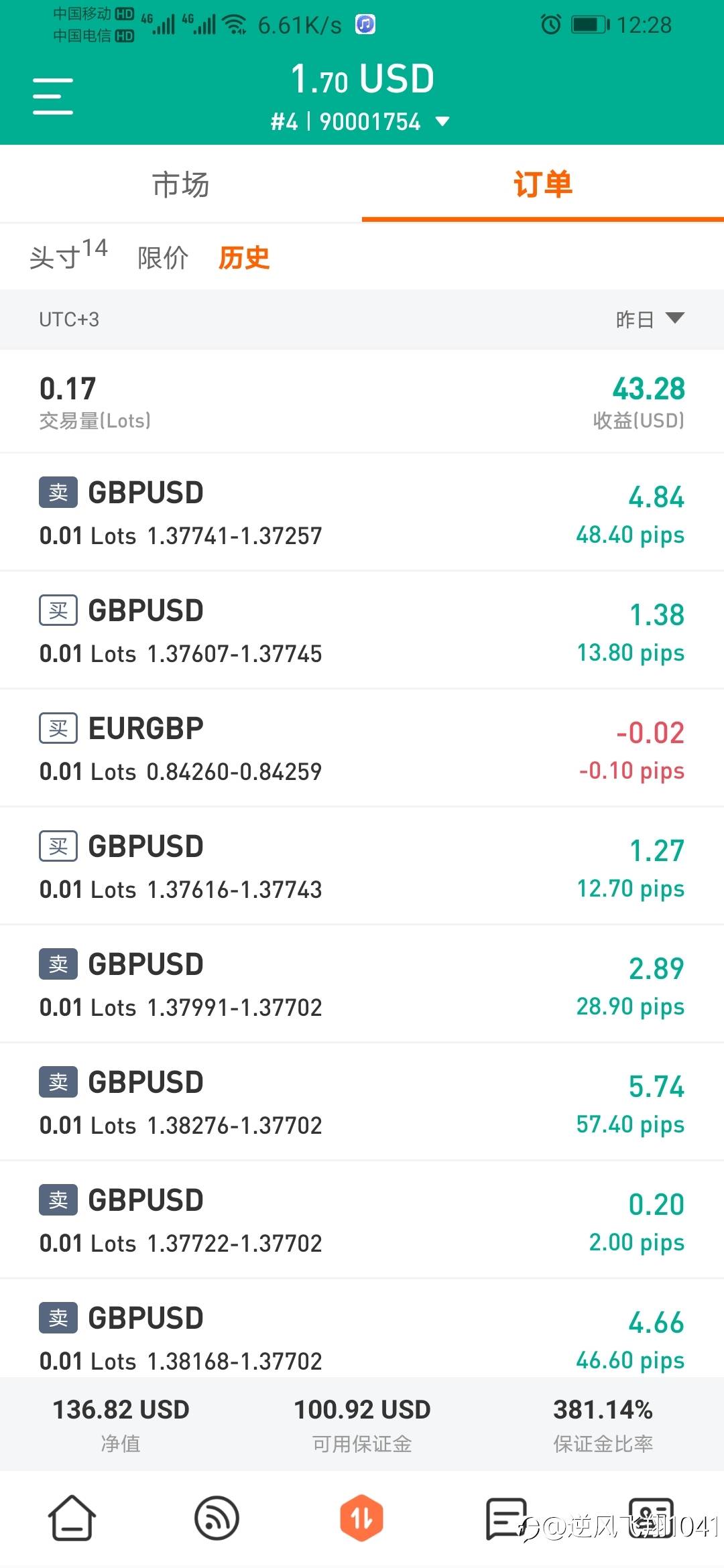Tap the home icon in bottom navigation
The width and height of the screenshot is (724, 1568).
click(x=72, y=1518)
